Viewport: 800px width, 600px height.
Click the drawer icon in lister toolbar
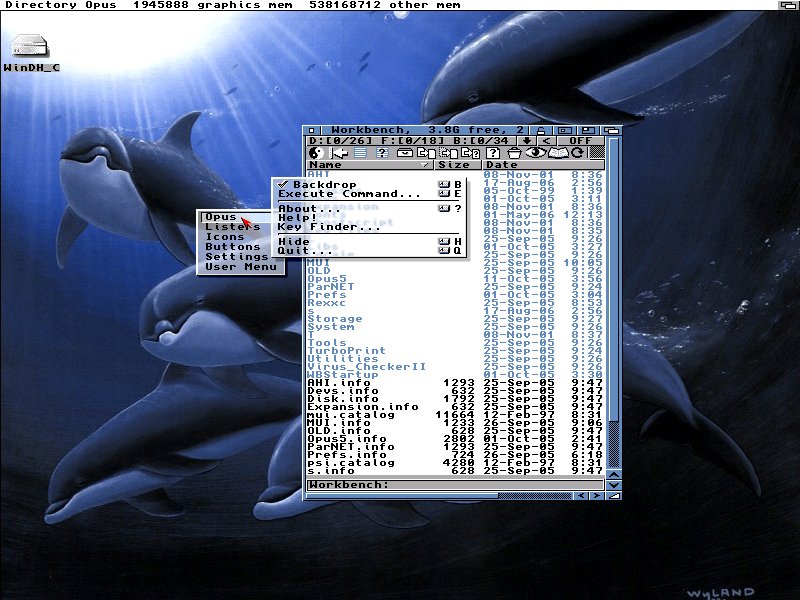click(x=405, y=153)
